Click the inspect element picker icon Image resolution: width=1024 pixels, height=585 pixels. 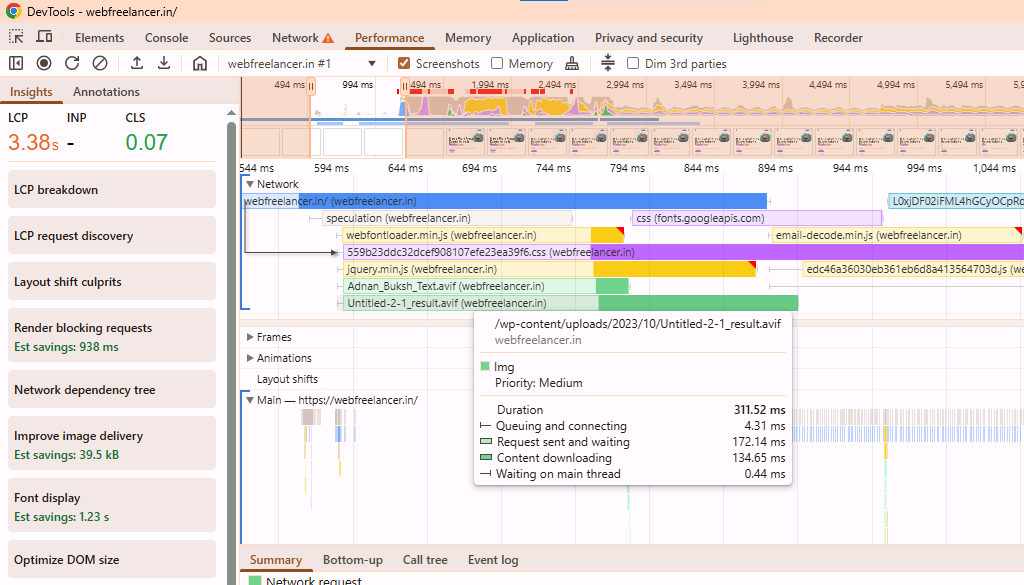click(x=16, y=37)
